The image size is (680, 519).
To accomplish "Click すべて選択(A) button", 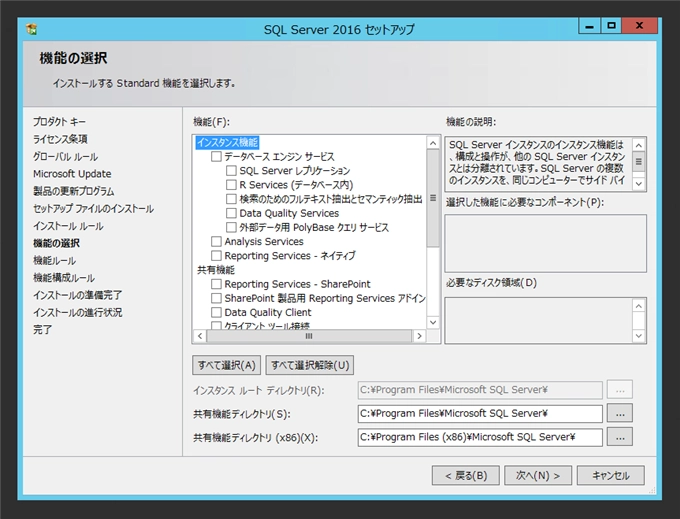I will 226,365.
